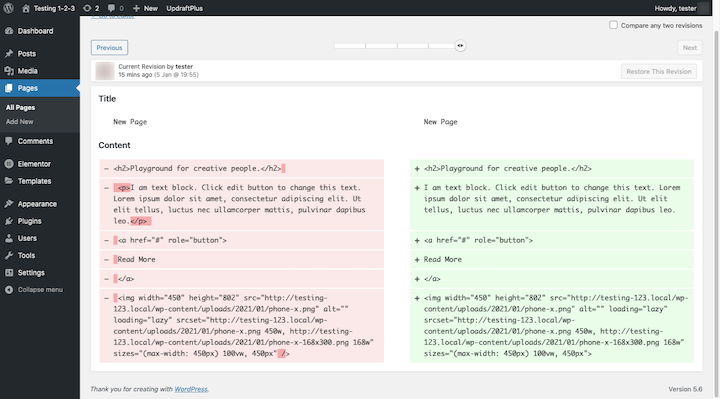The height and width of the screenshot is (399, 720).
Task: Select the Media icon in sidebar
Action: click(9, 71)
